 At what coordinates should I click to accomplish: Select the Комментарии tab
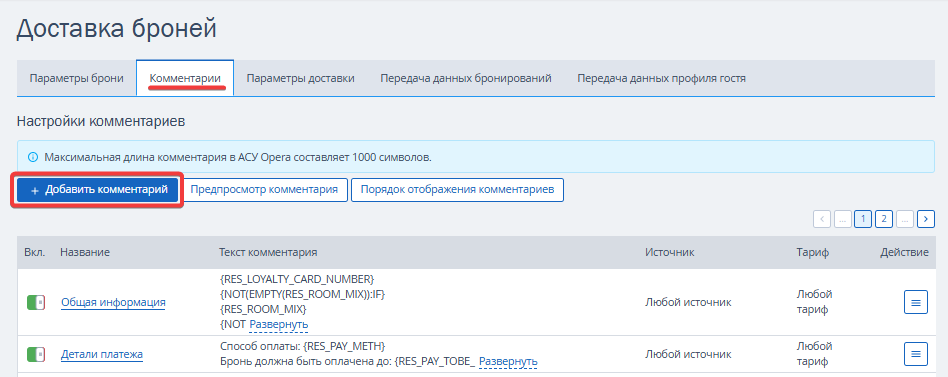pos(185,79)
